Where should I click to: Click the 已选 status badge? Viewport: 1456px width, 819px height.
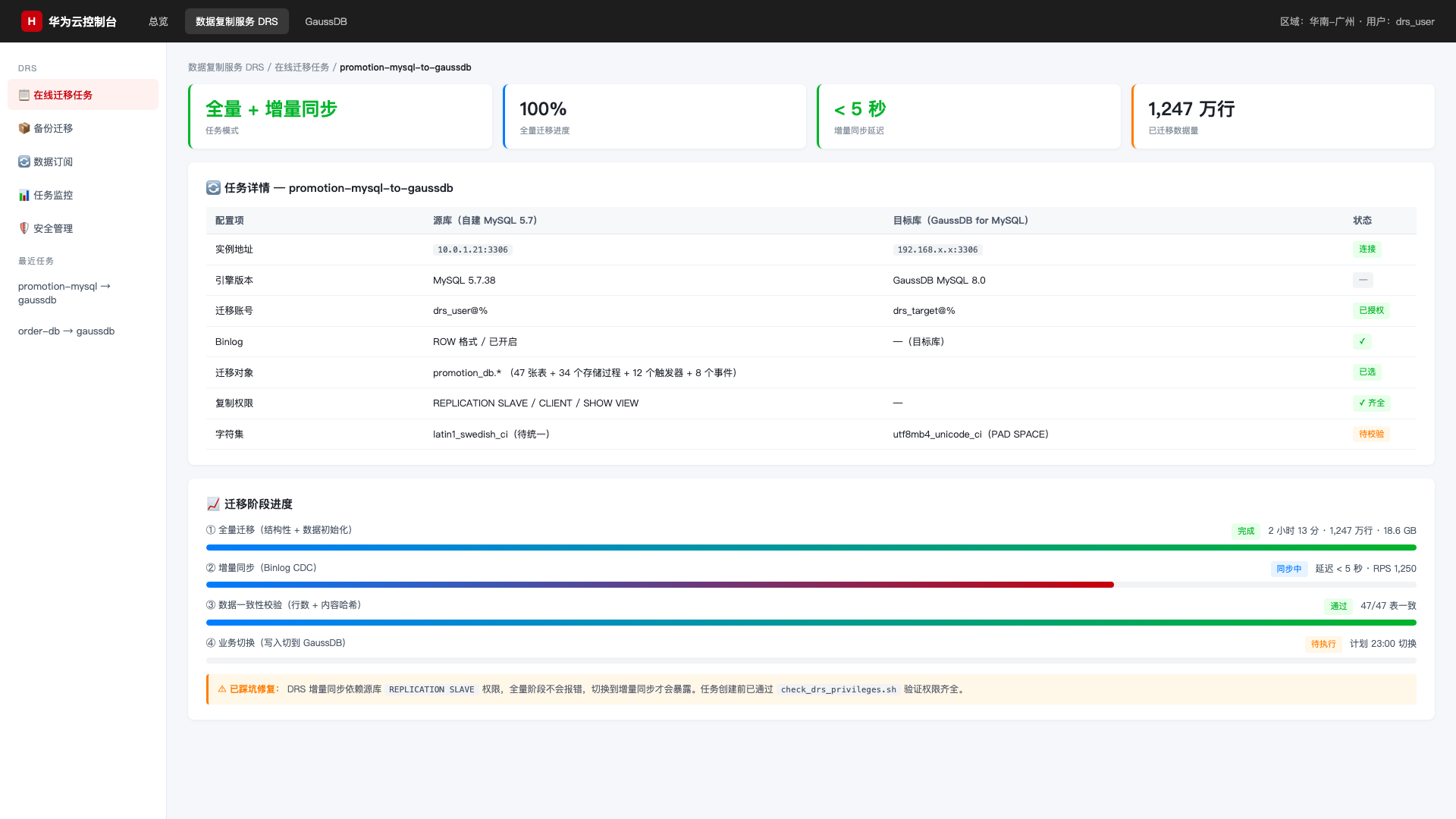pos(1367,372)
